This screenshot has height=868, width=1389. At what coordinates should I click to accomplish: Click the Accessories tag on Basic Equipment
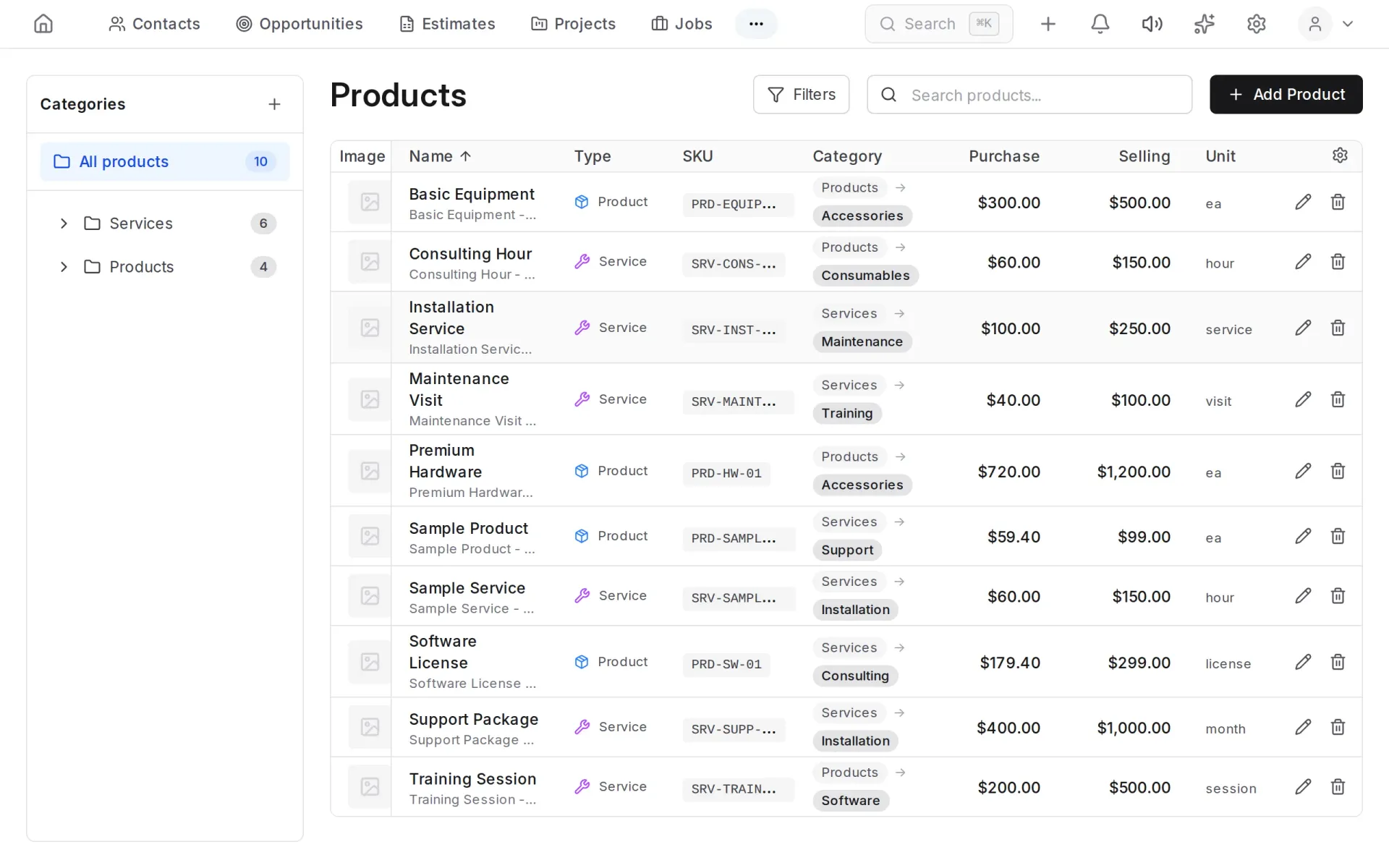tap(862, 216)
